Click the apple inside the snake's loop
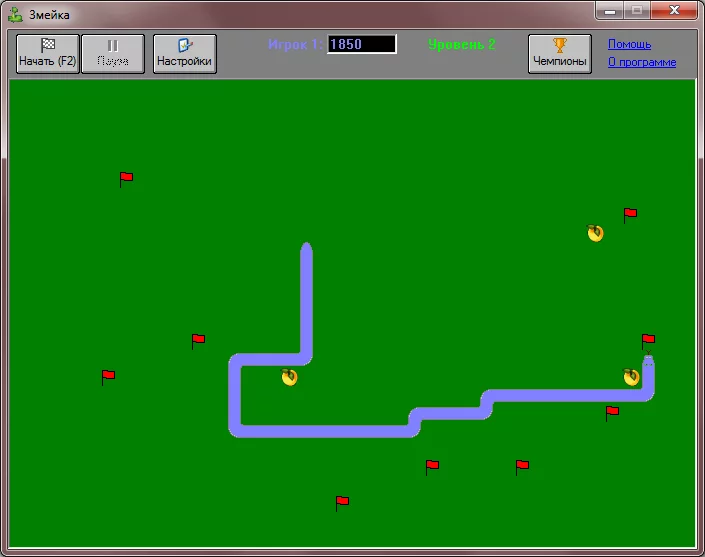The image size is (705, 557). coord(289,377)
